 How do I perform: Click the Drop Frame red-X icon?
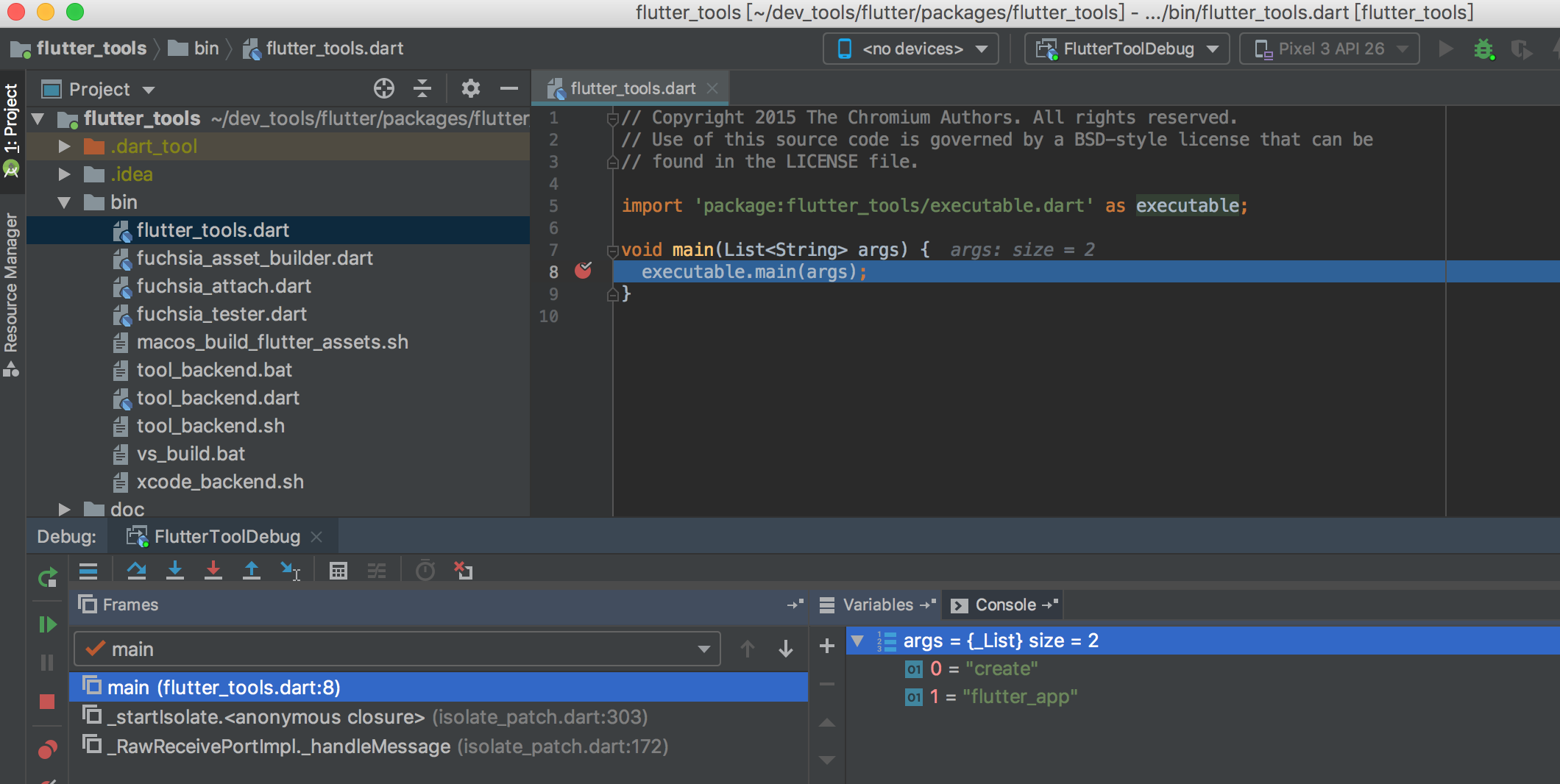pos(464,571)
